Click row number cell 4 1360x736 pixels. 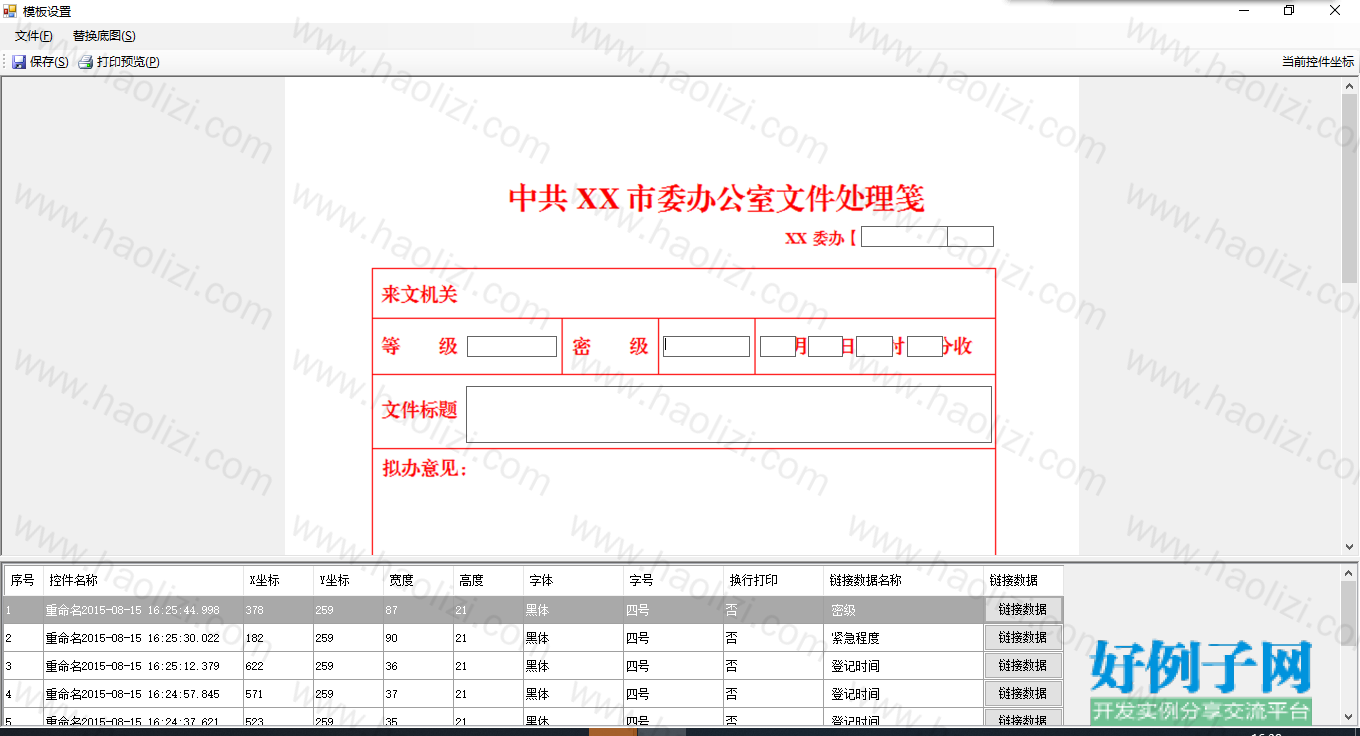click(23, 694)
